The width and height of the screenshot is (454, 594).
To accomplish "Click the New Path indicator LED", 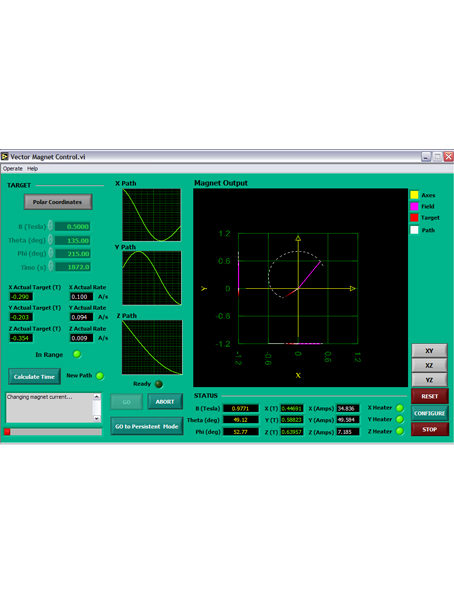I will tap(100, 376).
